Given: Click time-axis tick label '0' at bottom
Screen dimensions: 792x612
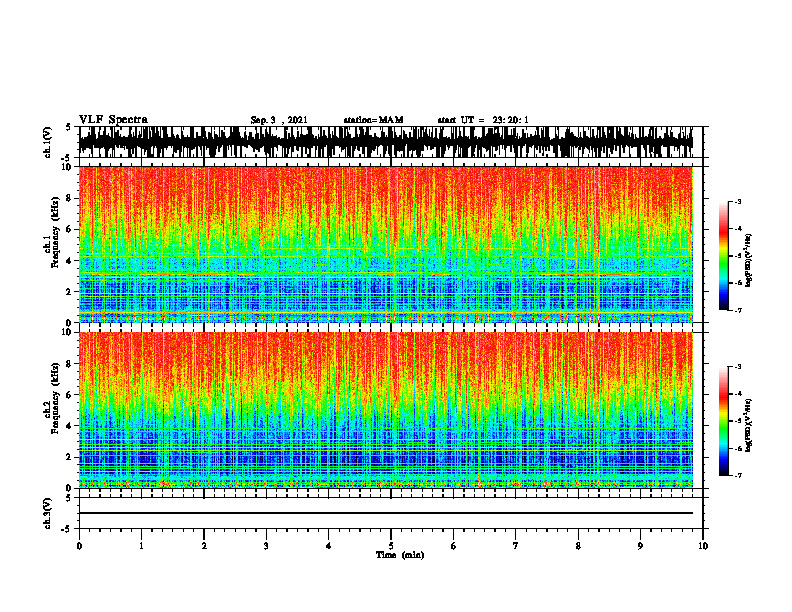Looking at the screenshot, I should pos(79,546).
